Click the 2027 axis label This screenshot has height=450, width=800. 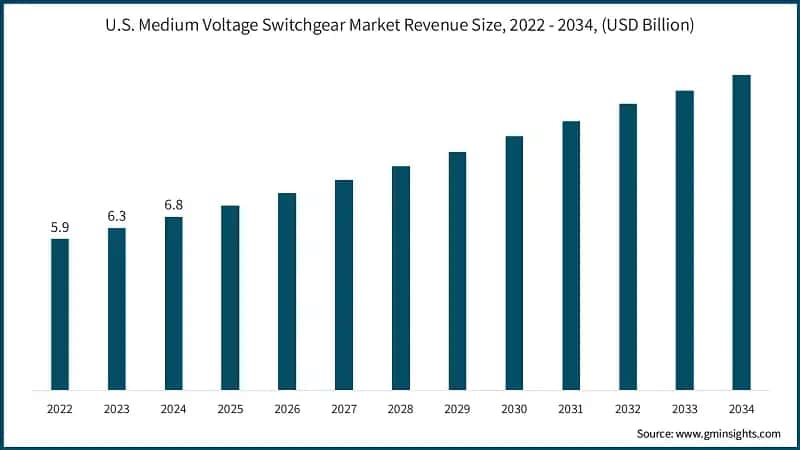point(344,409)
